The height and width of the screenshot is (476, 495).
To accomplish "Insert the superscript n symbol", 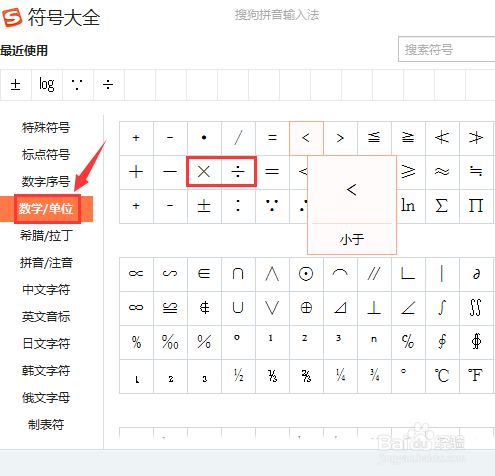I will (374, 342).
